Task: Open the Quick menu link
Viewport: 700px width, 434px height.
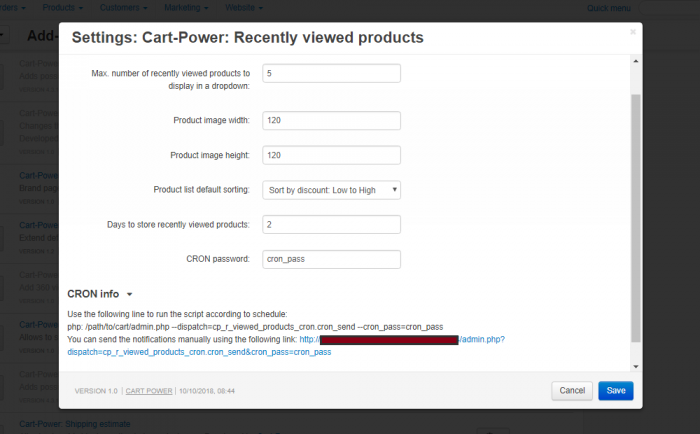Action: [x=608, y=8]
